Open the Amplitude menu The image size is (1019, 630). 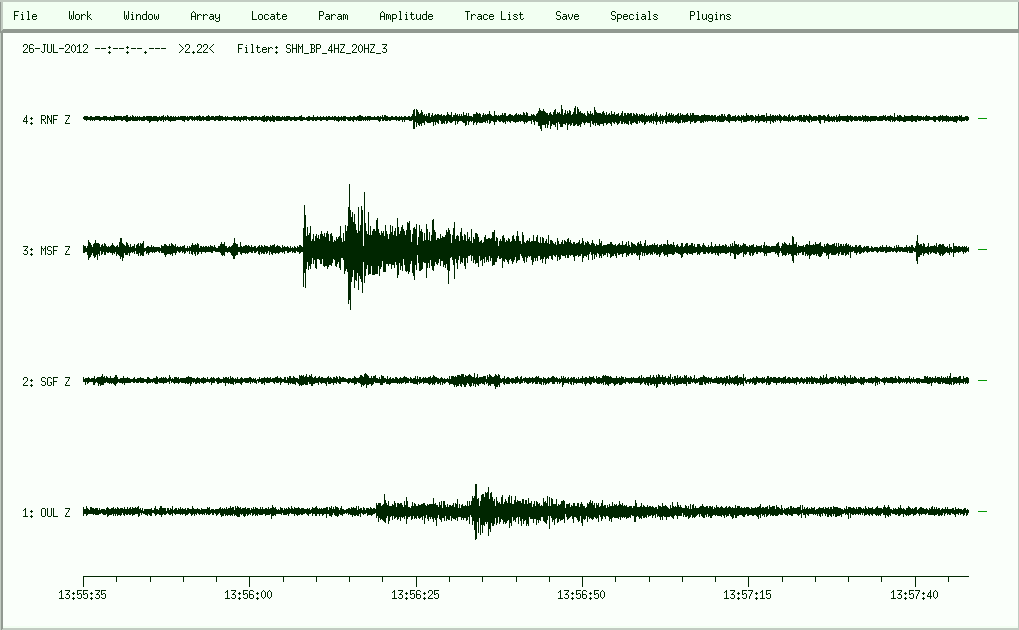click(406, 16)
